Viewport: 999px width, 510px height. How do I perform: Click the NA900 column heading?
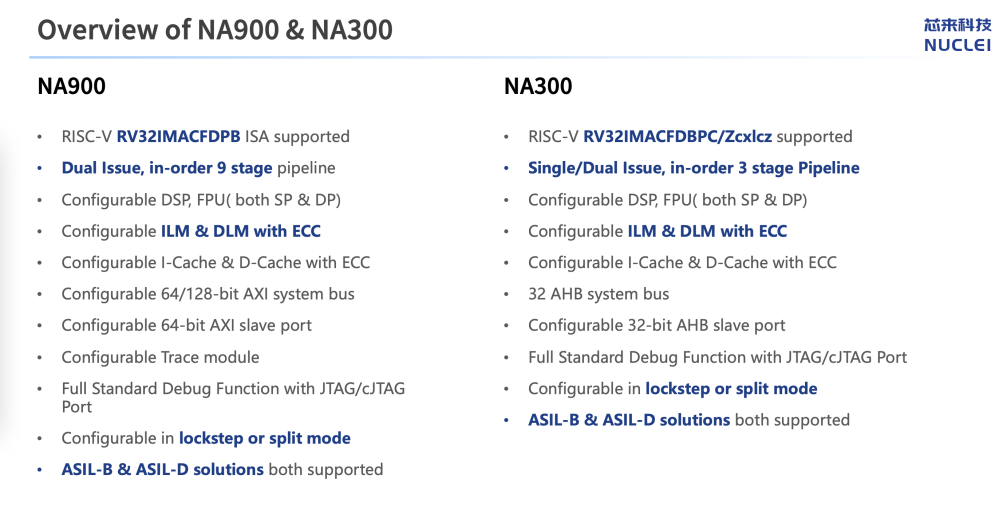point(71,86)
